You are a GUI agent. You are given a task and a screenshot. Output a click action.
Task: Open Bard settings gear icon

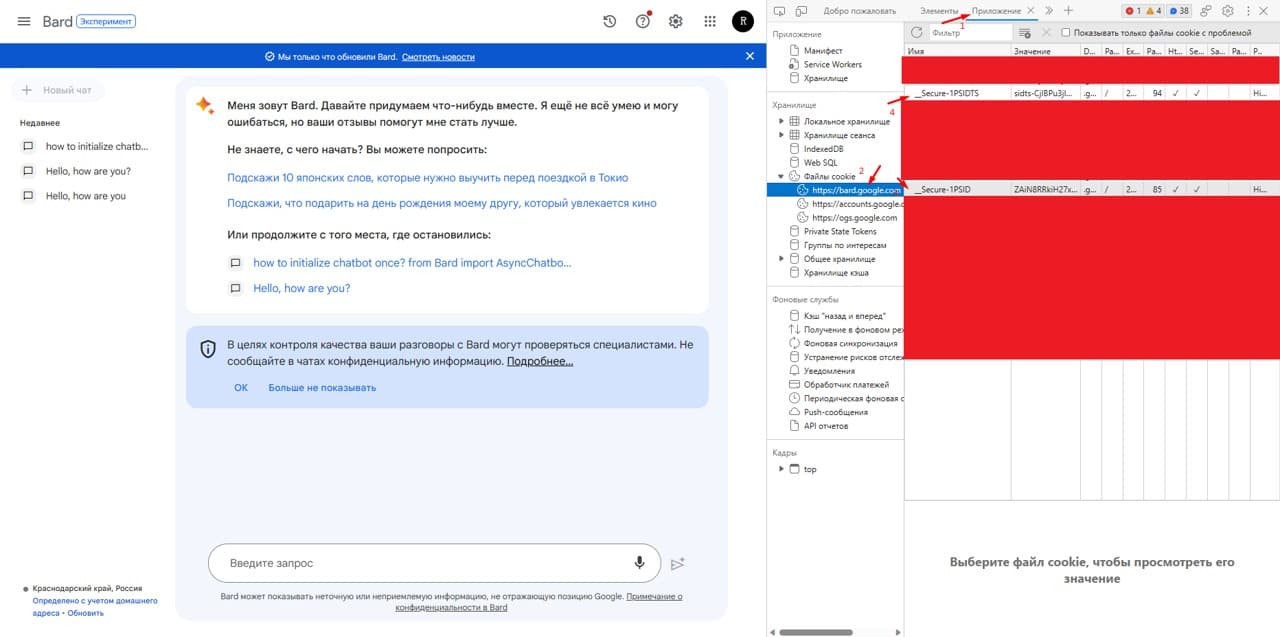pyautogui.click(x=676, y=21)
